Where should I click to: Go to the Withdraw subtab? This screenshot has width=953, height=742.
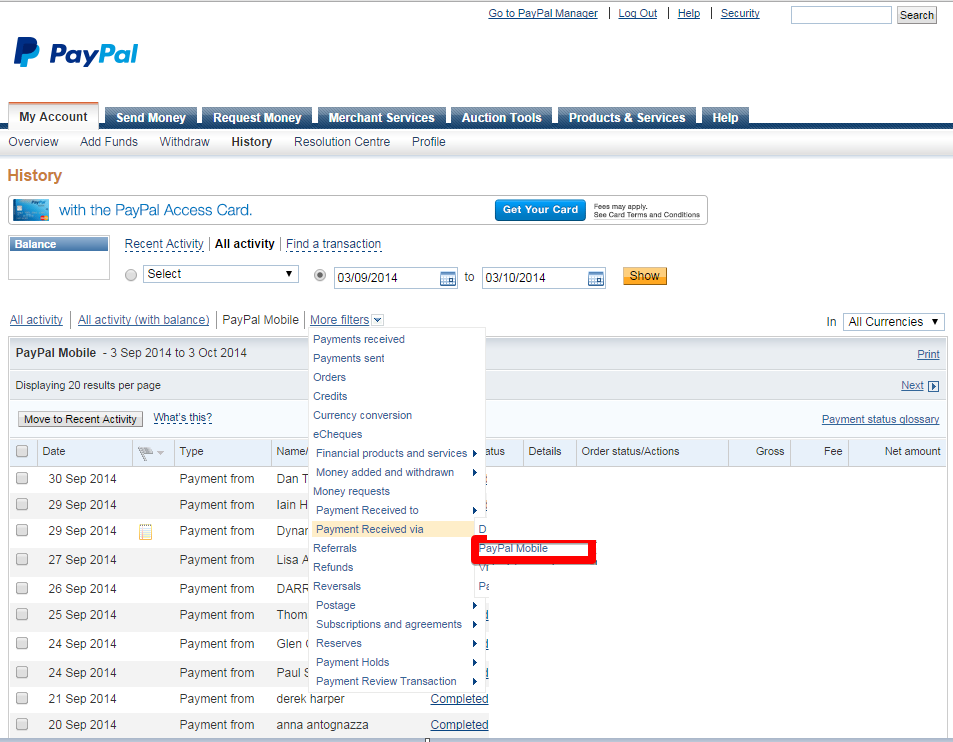tap(185, 142)
